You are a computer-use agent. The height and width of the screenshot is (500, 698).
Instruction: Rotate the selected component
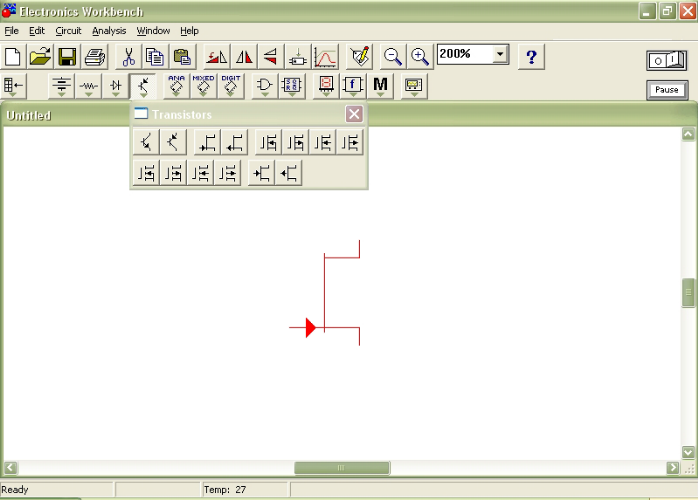(x=216, y=57)
